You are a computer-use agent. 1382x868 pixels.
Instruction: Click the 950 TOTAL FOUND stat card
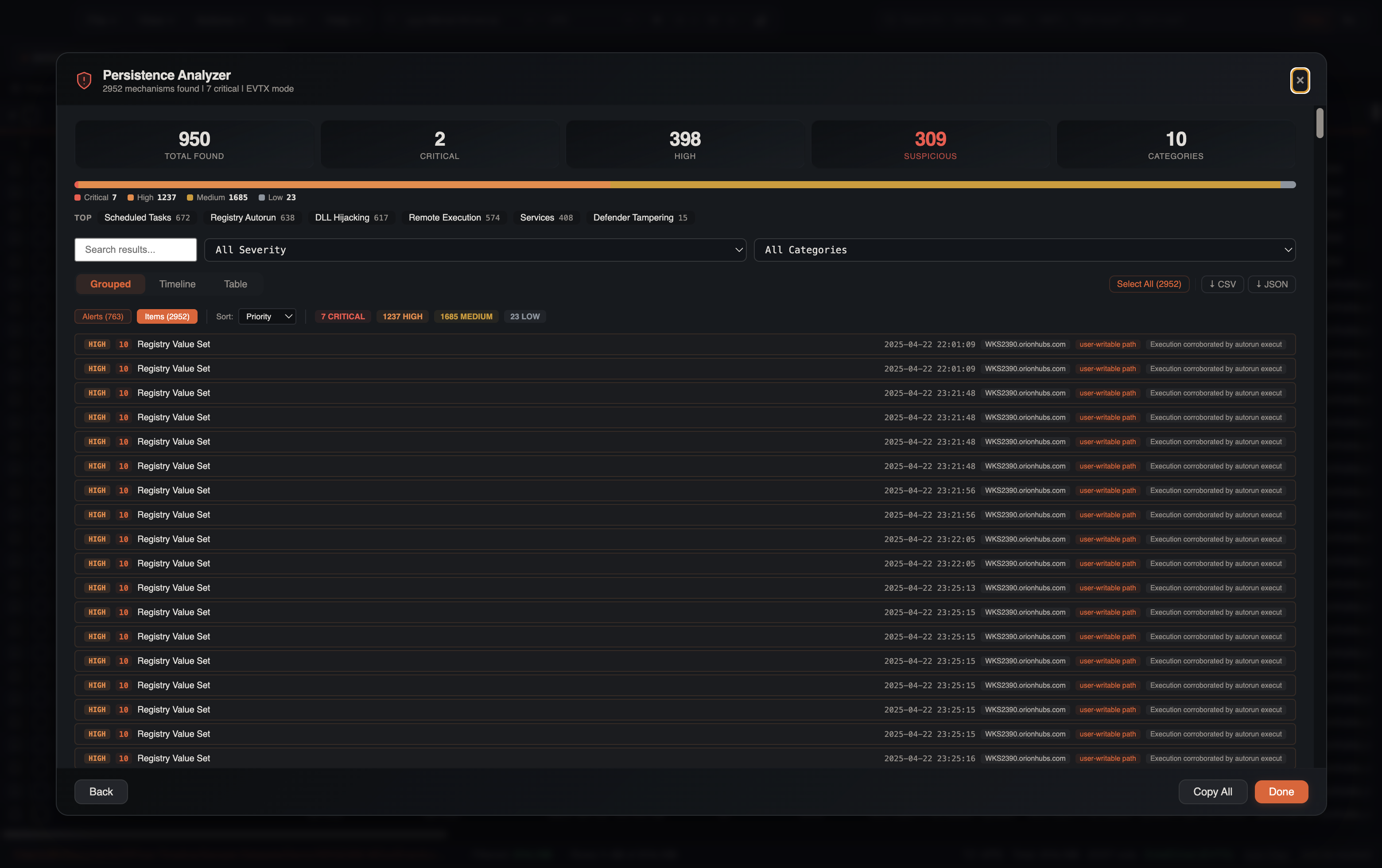tap(194, 144)
